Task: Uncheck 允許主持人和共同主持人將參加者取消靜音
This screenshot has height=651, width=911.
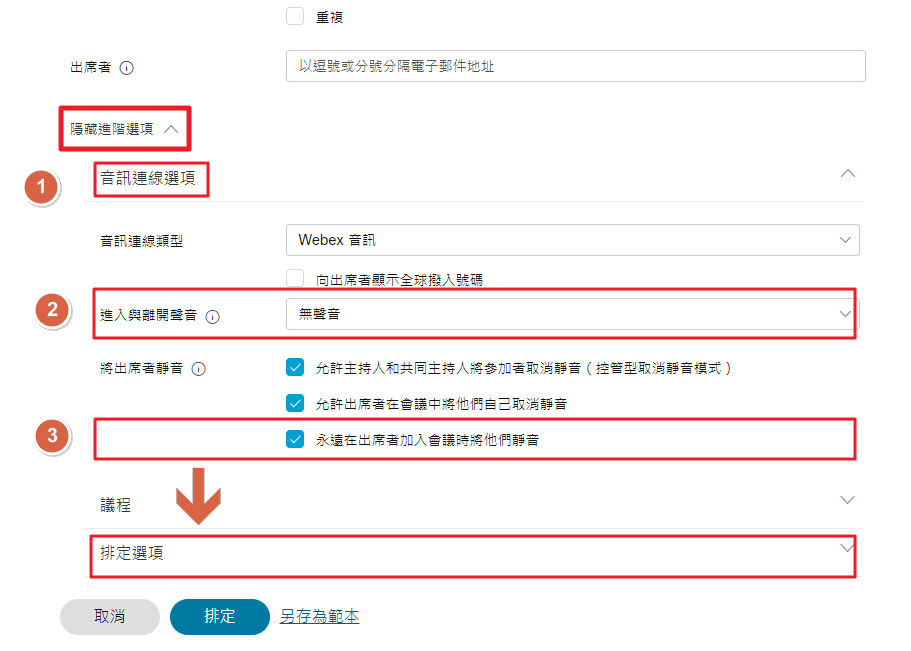Action: click(295, 367)
